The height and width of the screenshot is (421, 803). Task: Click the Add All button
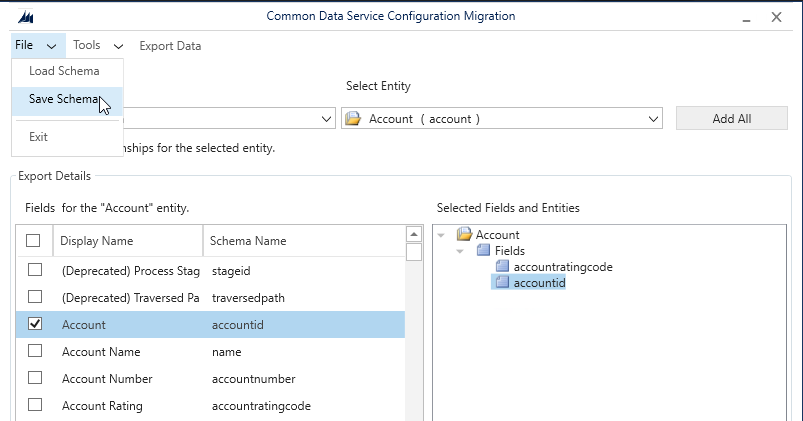point(731,118)
